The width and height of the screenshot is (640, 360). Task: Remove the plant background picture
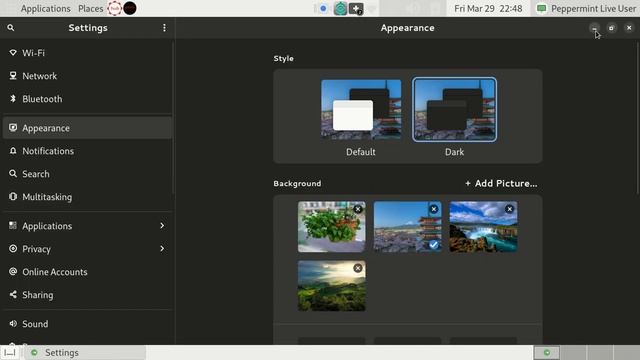coord(358,209)
